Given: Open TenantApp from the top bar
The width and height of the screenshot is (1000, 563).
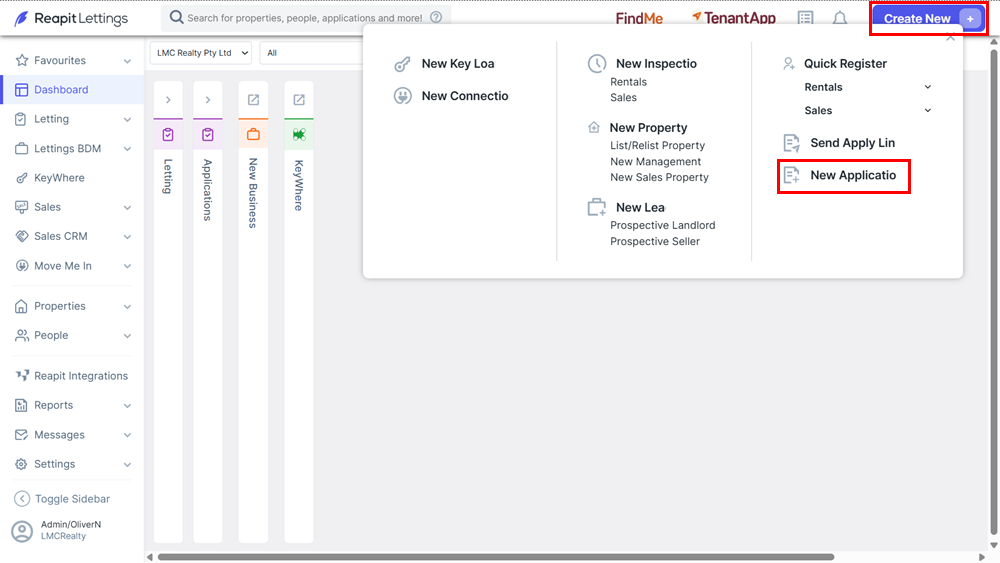Looking at the screenshot, I should pos(733,18).
